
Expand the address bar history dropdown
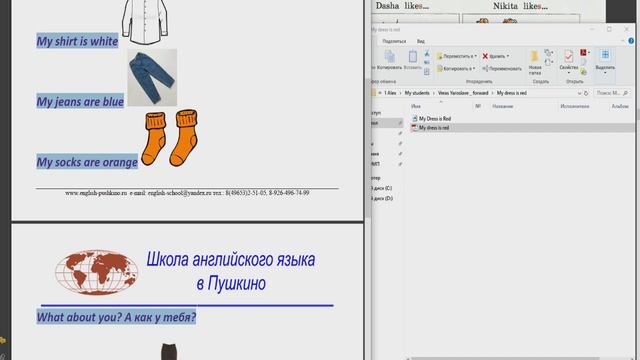[x=579, y=93]
